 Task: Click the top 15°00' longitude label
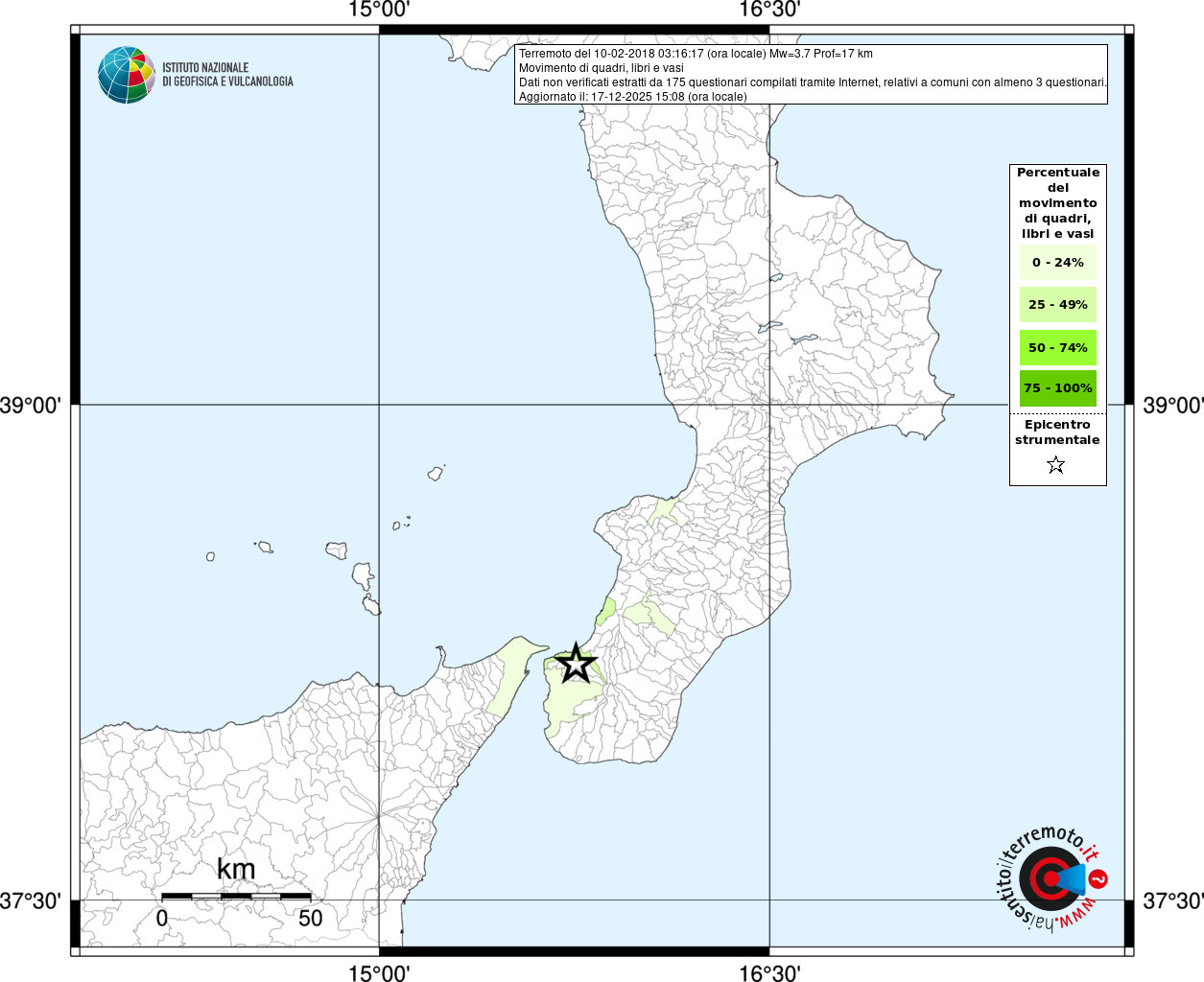pos(379,10)
